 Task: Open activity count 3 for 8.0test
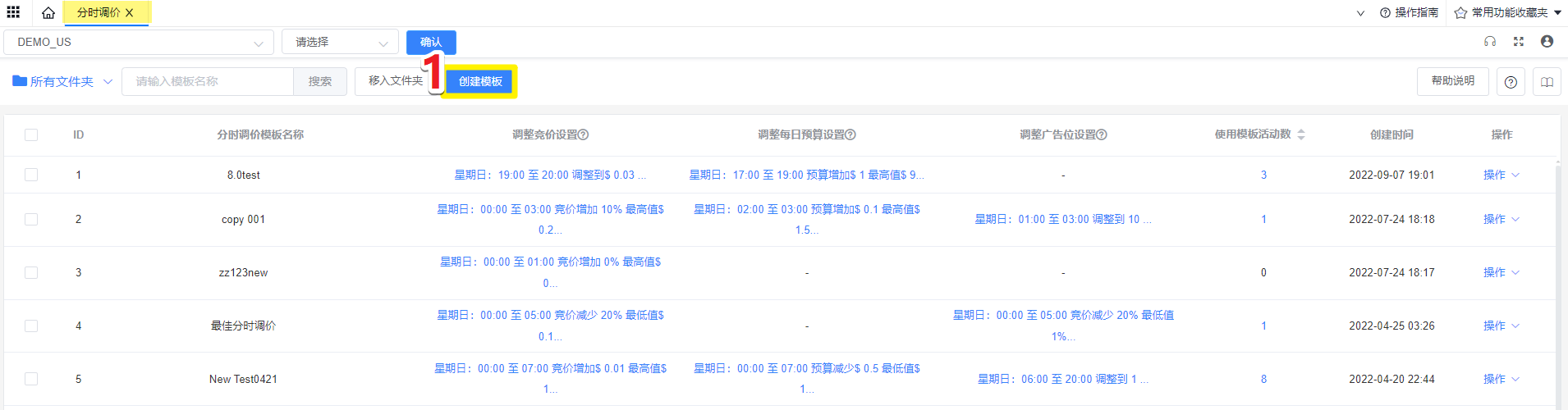click(1263, 175)
